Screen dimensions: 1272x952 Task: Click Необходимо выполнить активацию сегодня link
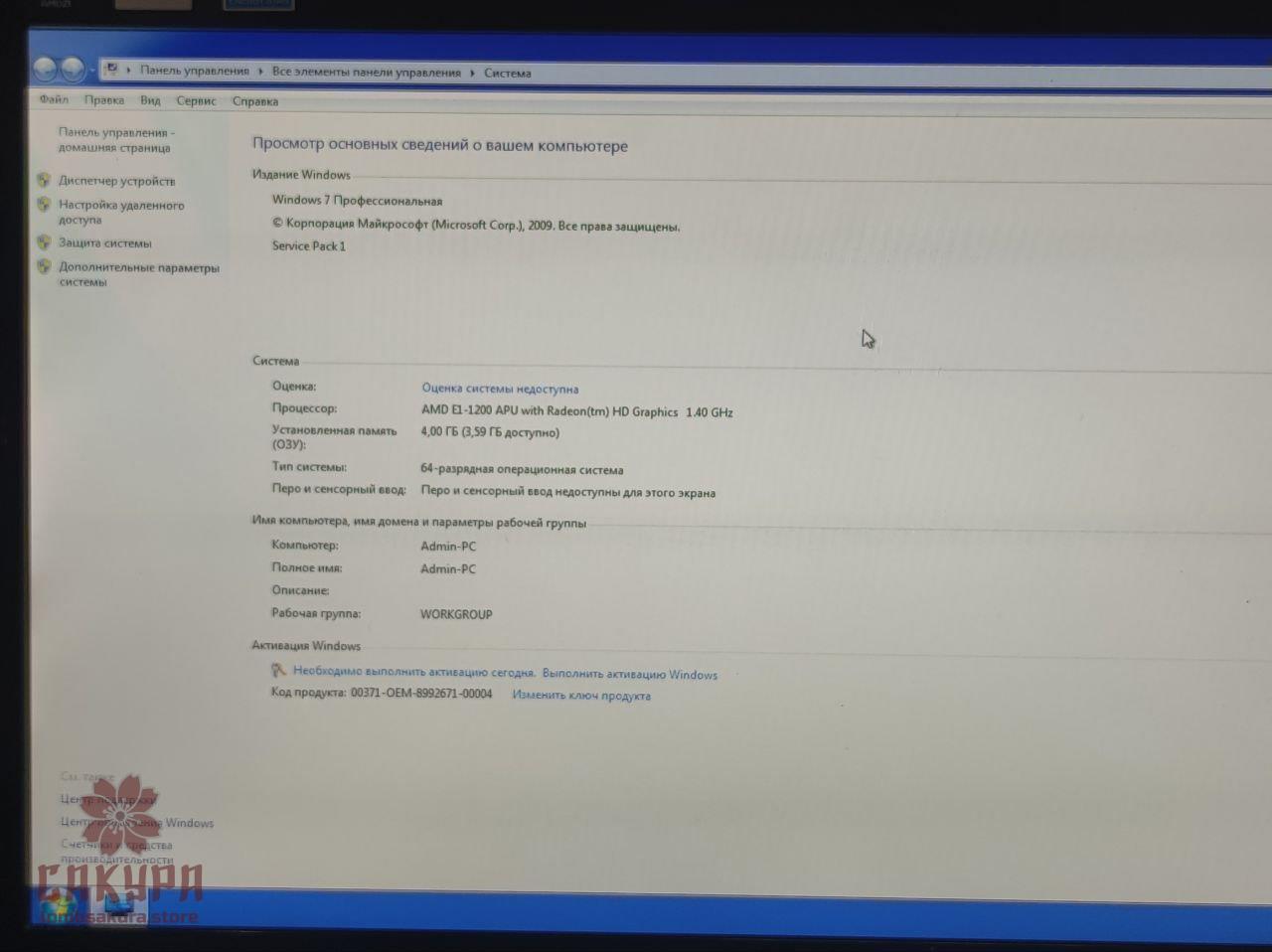click(414, 672)
